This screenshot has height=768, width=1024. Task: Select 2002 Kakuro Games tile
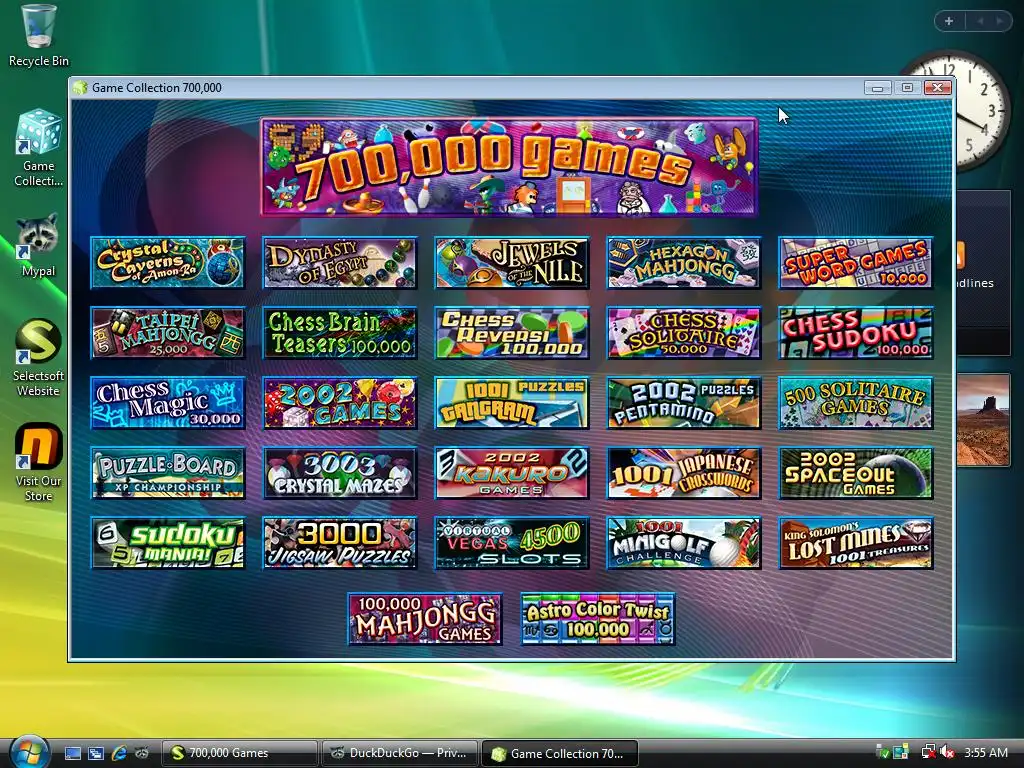pos(511,473)
